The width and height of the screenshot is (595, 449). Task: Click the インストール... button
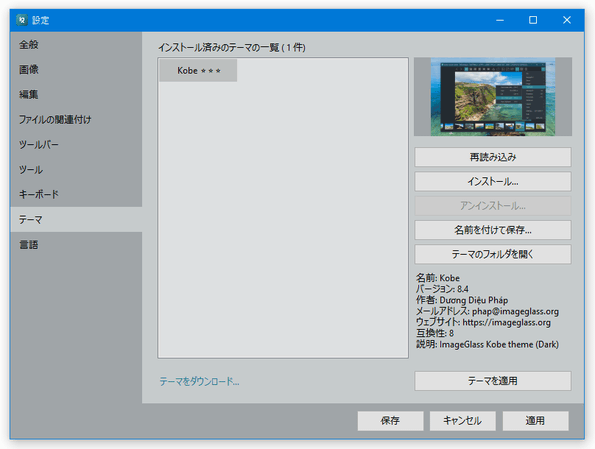click(x=493, y=181)
